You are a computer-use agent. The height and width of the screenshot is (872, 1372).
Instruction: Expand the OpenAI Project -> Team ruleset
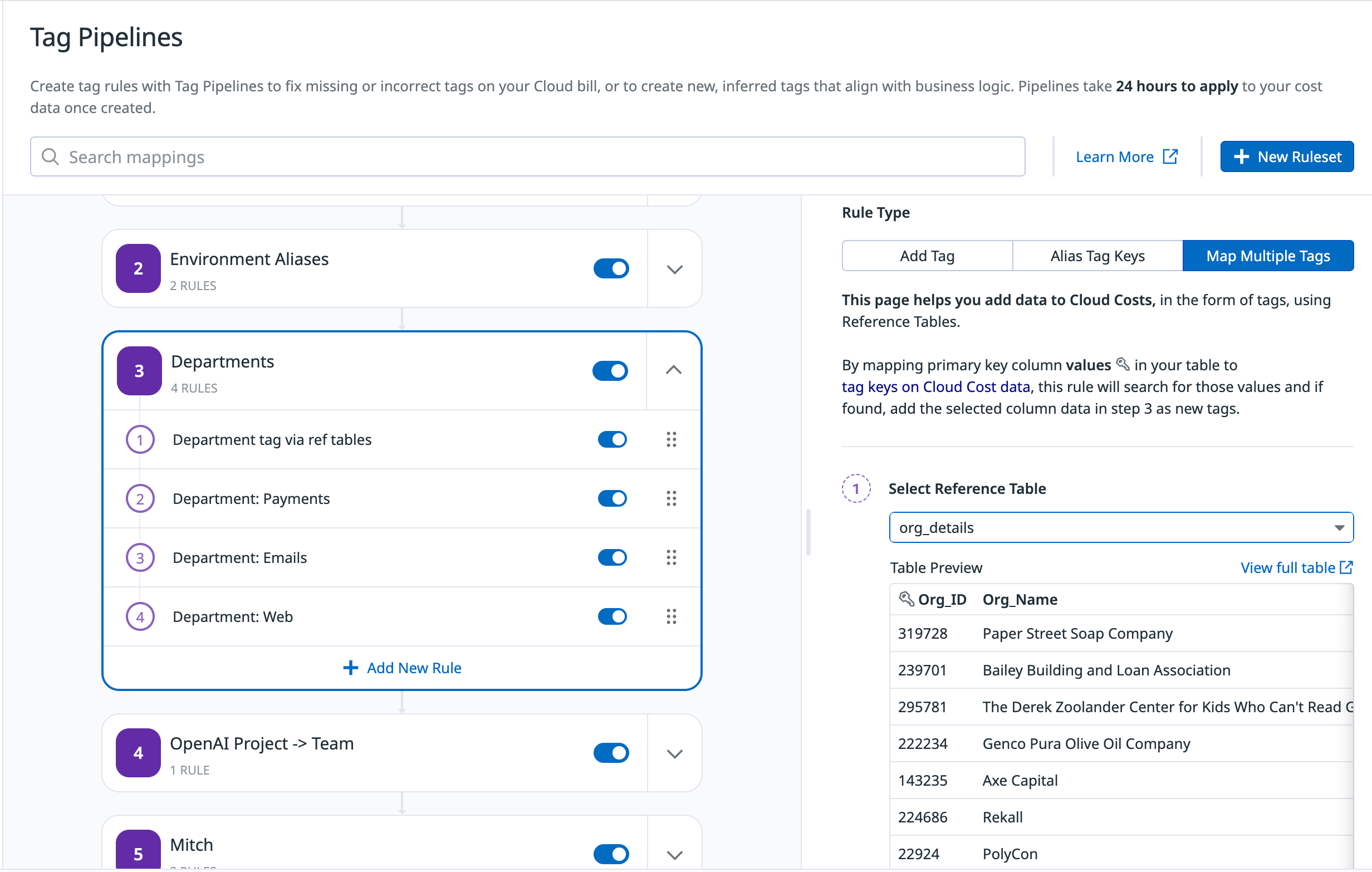(675, 753)
